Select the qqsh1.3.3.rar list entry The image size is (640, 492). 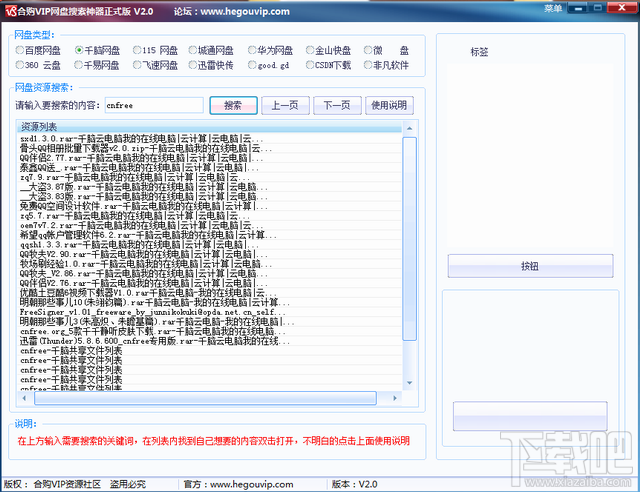coord(209,245)
